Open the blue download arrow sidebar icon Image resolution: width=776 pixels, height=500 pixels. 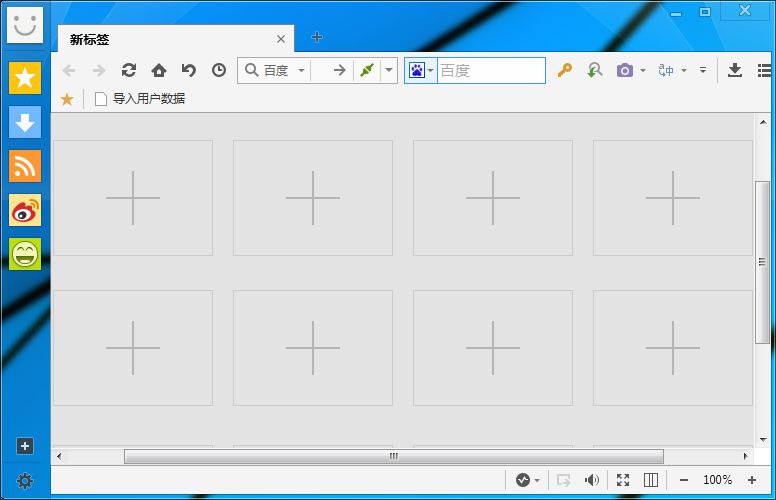point(25,122)
